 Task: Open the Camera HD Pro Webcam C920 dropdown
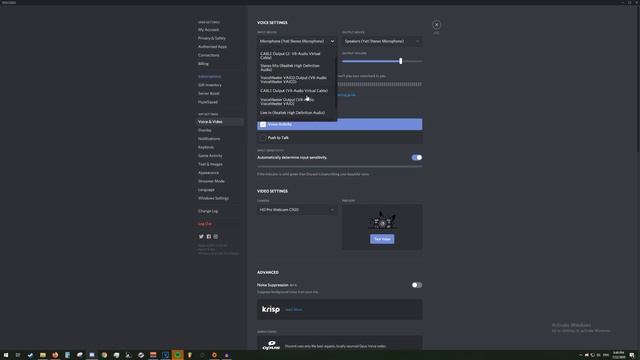(x=297, y=210)
